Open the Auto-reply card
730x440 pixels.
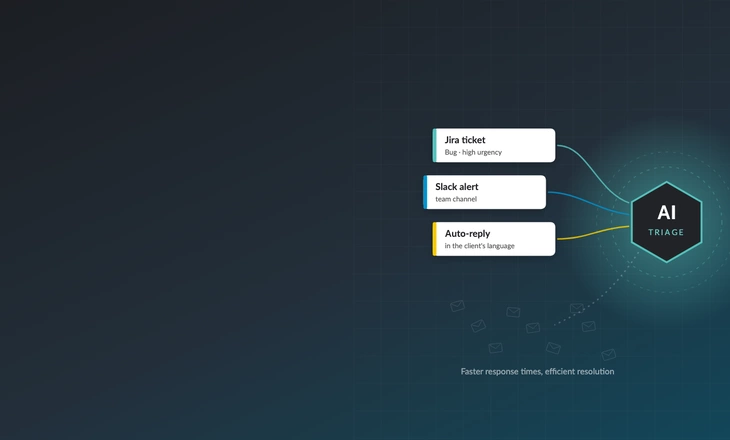[494, 239]
